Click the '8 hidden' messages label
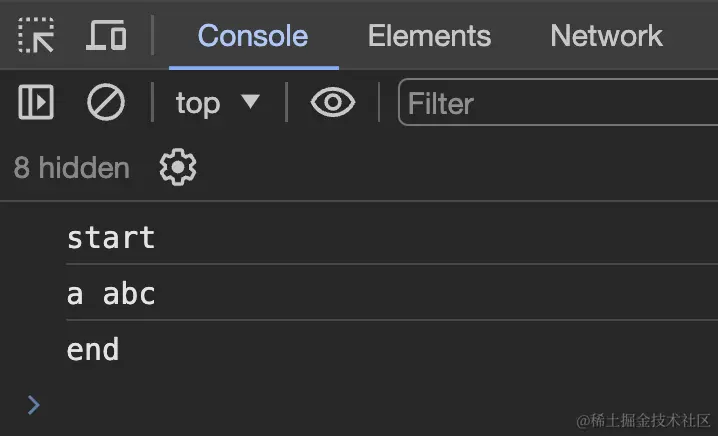718x436 pixels. click(x=71, y=167)
